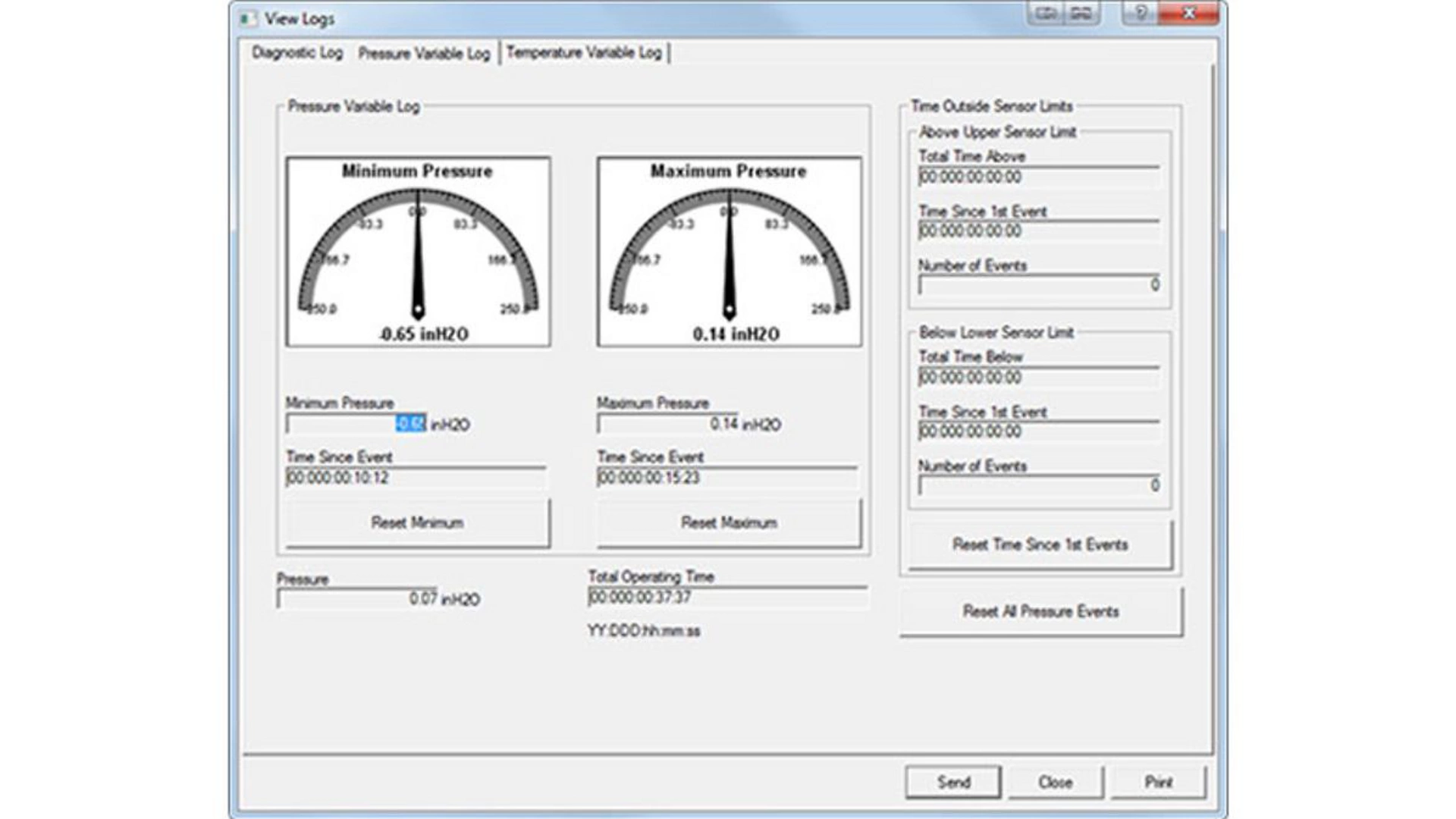Image resolution: width=1456 pixels, height=819 pixels.
Task: Select the Pressure Variable Log tab
Action: [x=424, y=54]
